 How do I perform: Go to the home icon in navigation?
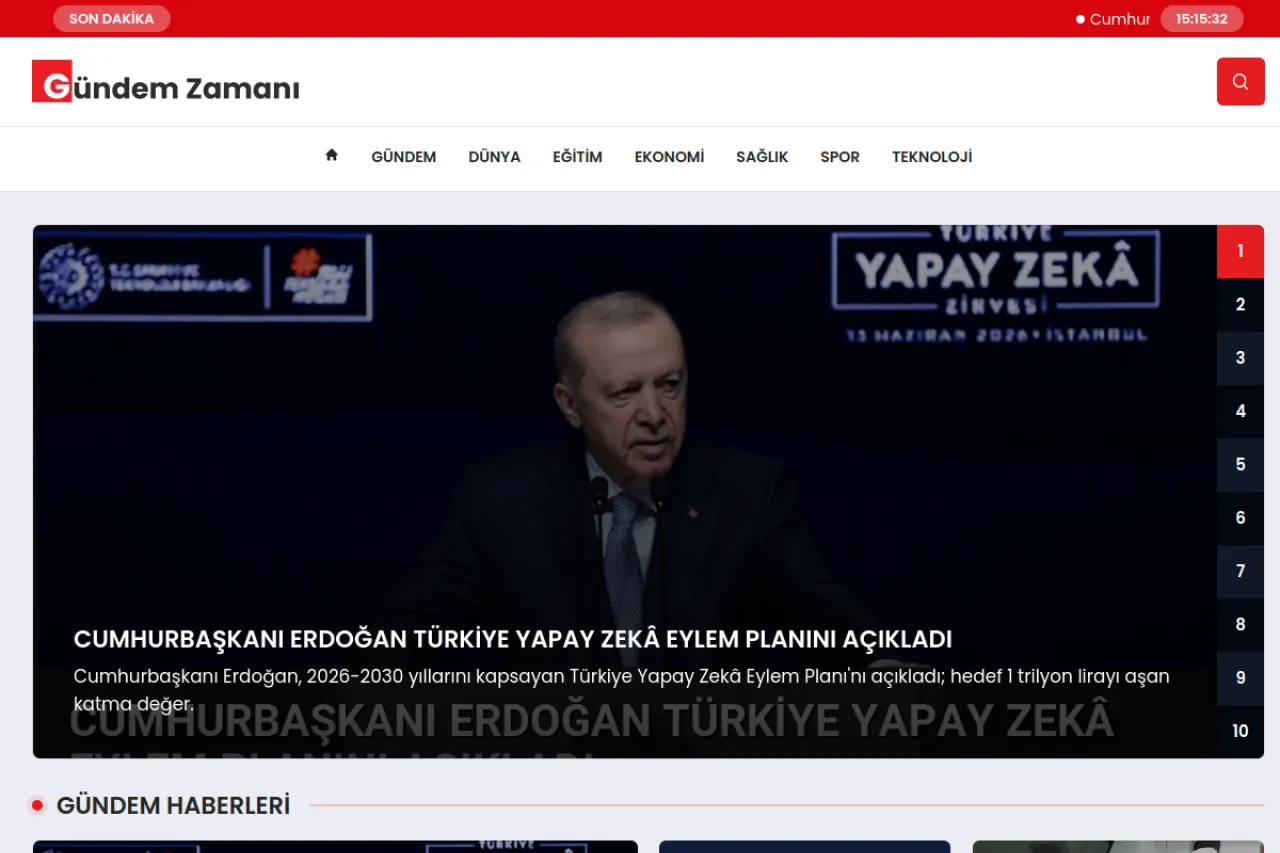pos(331,155)
